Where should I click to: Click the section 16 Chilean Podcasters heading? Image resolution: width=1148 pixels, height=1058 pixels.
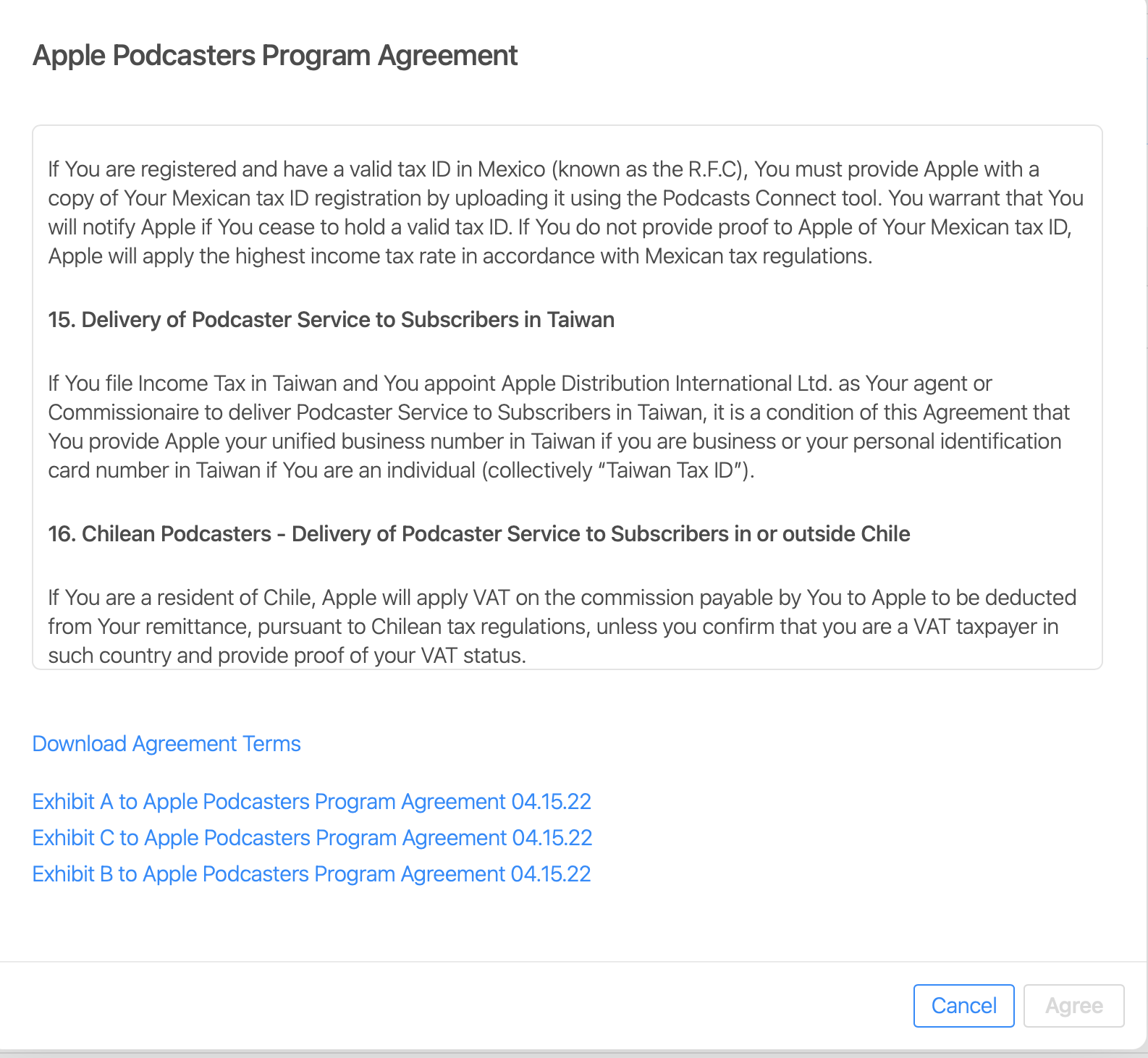479,534
